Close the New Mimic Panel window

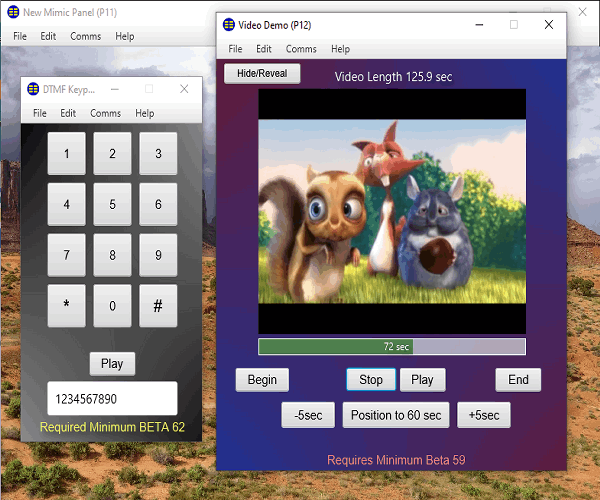(582, 12)
